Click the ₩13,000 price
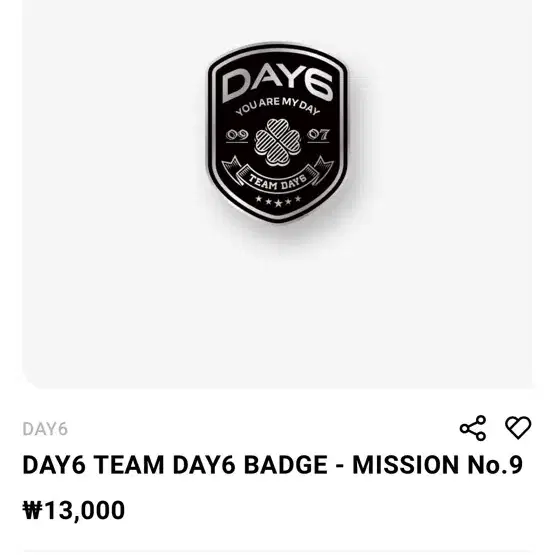The image size is (555, 555). (74, 510)
